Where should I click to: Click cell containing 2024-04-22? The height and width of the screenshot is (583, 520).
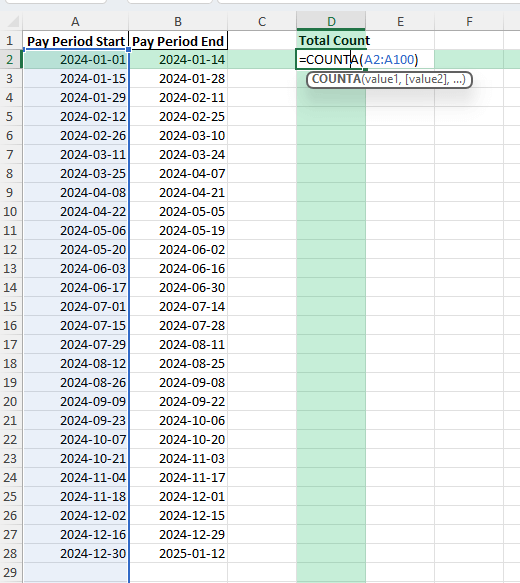click(75, 211)
